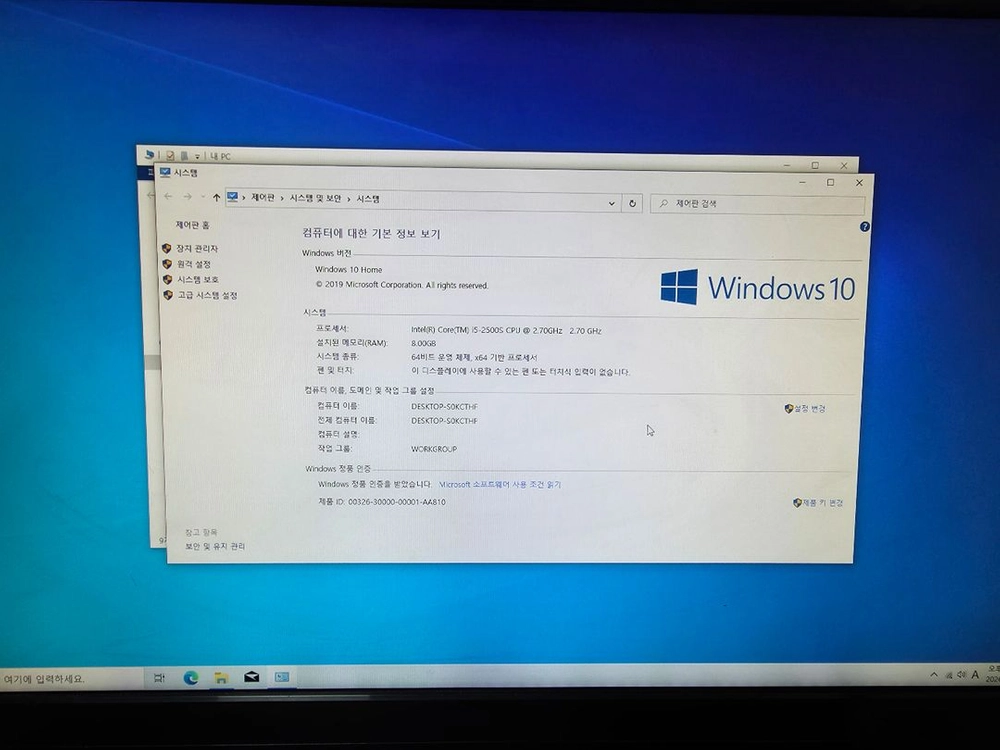Open Task View on the taskbar
The image size is (1000, 750).
[x=159, y=678]
